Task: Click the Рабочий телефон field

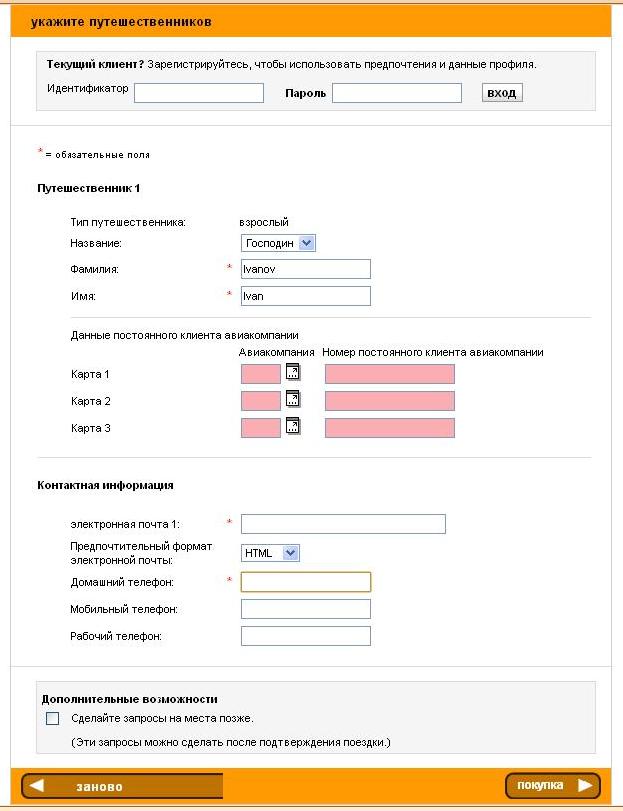Action: click(306, 636)
